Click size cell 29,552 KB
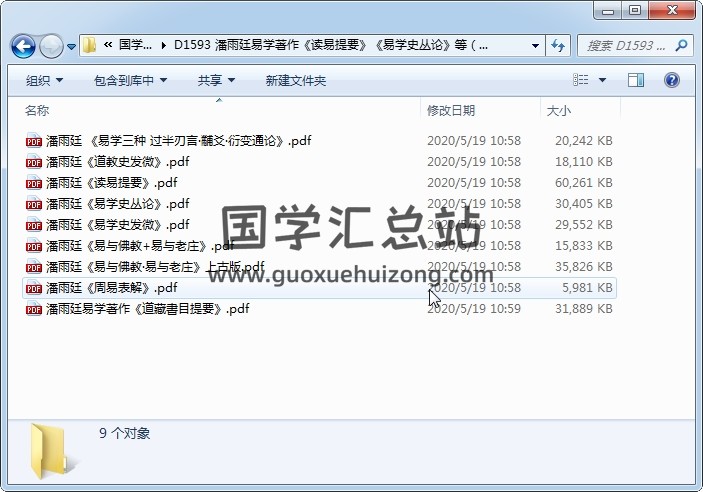The height and width of the screenshot is (492, 703). (x=583, y=225)
